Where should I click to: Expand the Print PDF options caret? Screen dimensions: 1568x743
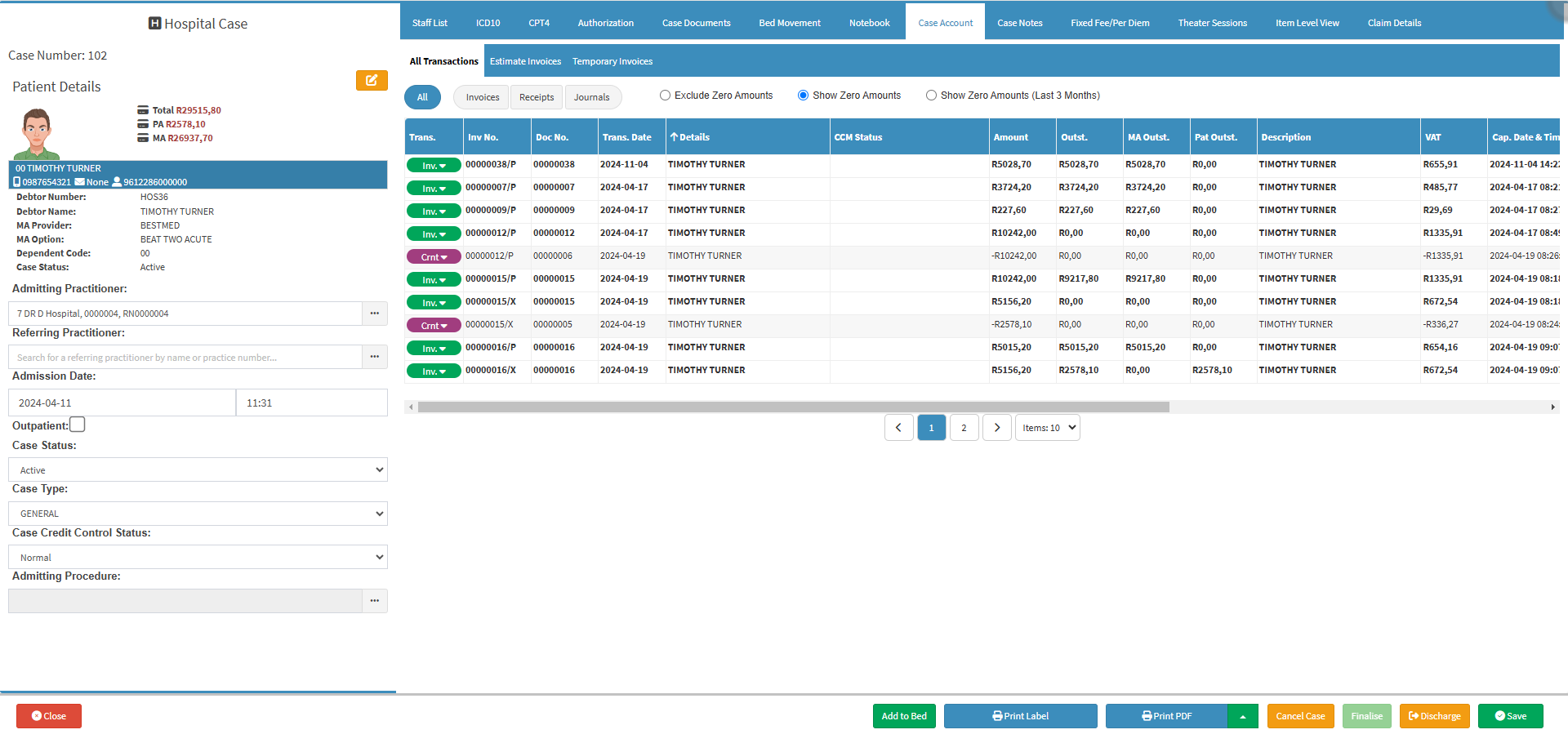point(1242,716)
